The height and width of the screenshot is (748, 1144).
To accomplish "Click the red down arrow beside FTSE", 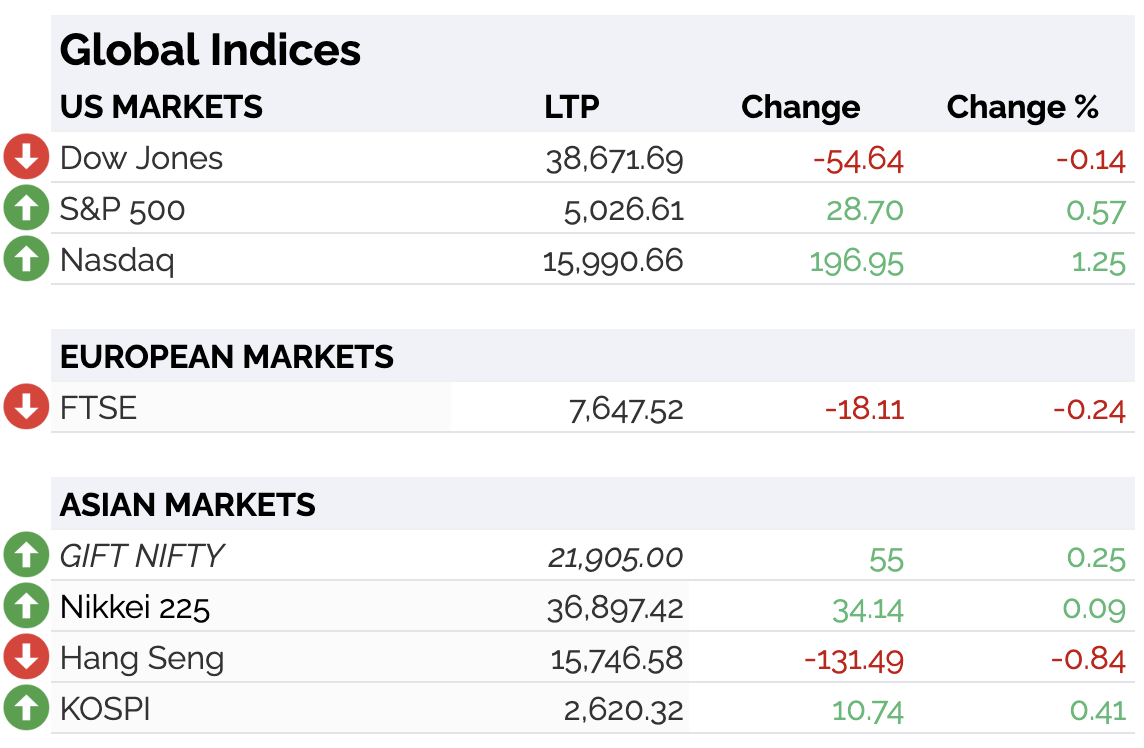I will click(x=26, y=406).
